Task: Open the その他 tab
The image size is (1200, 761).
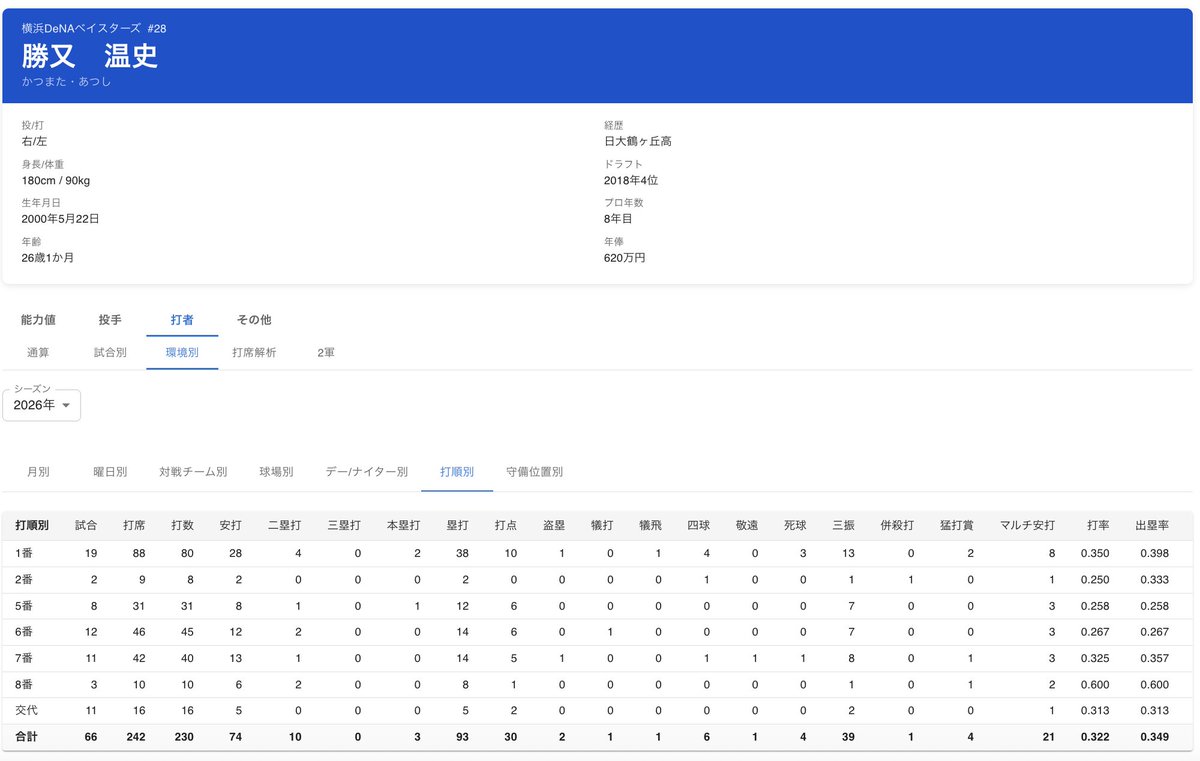Action: 254,320
